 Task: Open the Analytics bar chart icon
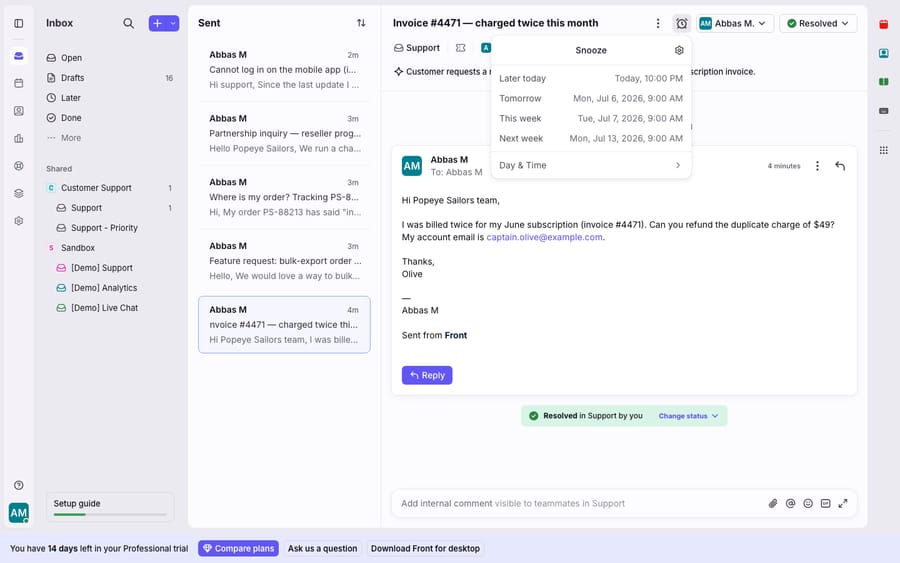point(19,138)
